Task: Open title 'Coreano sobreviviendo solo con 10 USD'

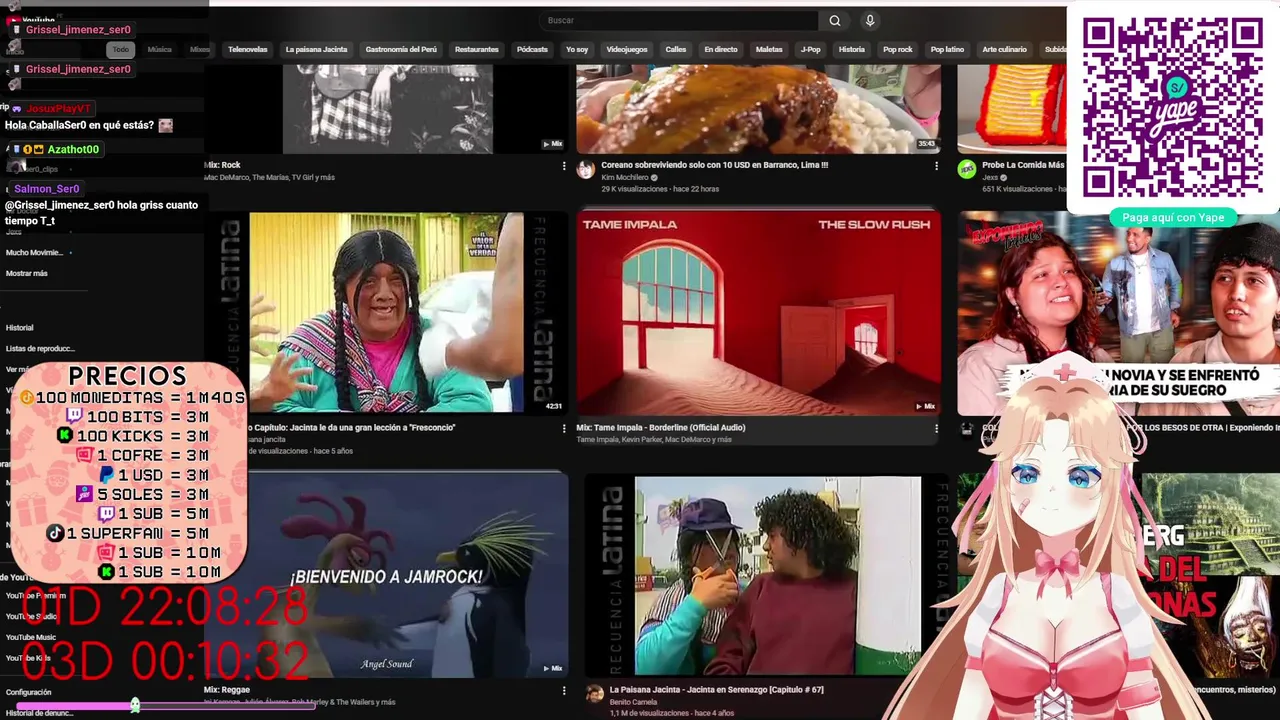Action: click(715, 166)
